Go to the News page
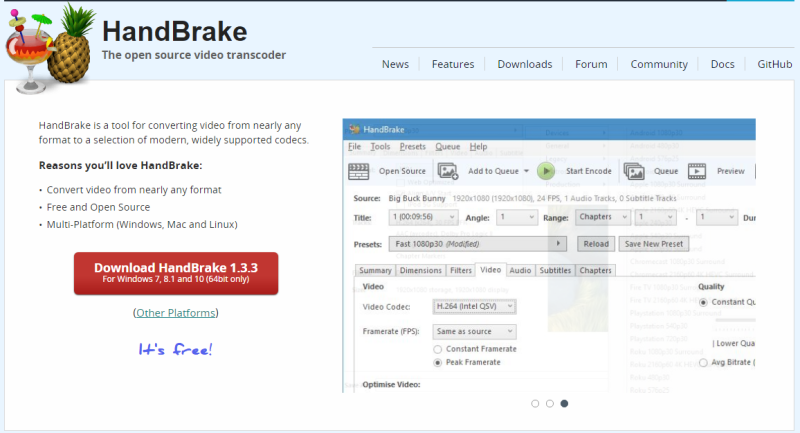This screenshot has height=433, width=800. point(395,64)
